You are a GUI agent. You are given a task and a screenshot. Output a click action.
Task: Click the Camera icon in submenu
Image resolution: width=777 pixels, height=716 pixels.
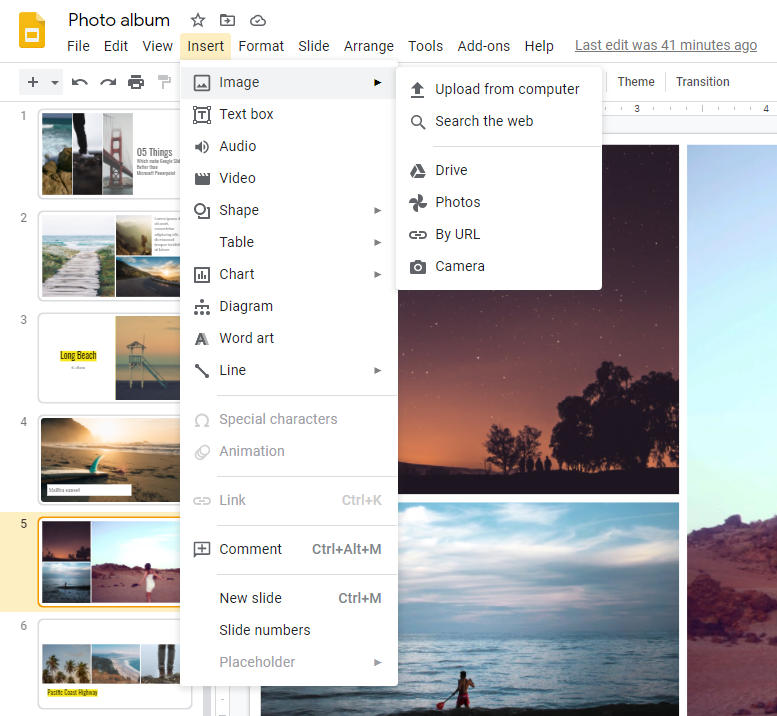418,267
